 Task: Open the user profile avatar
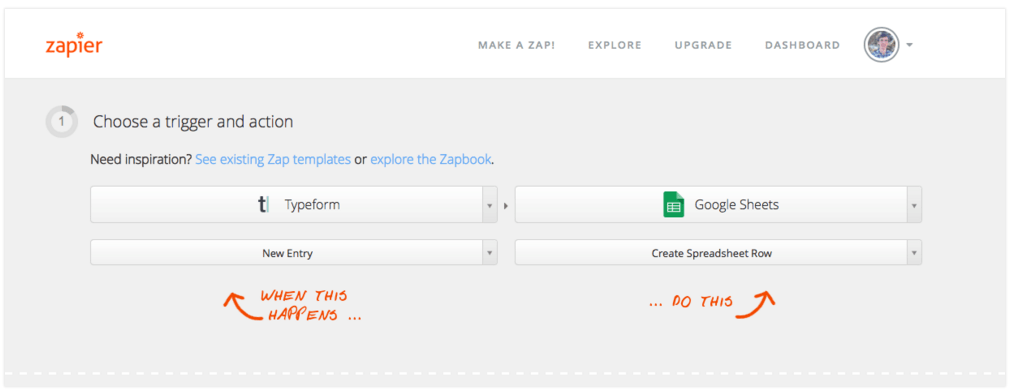tap(881, 45)
